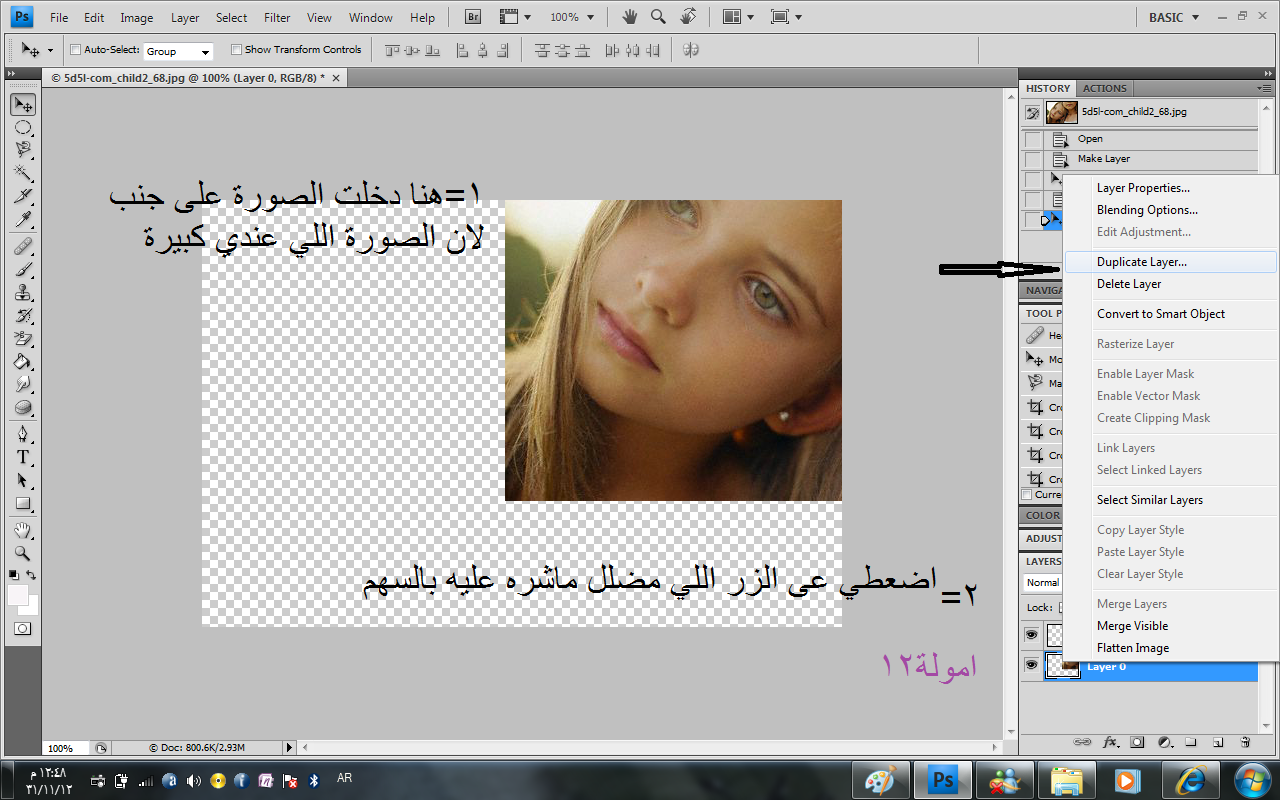The height and width of the screenshot is (800, 1280).
Task: Click the delete layer trash icon
Action: (1245, 743)
